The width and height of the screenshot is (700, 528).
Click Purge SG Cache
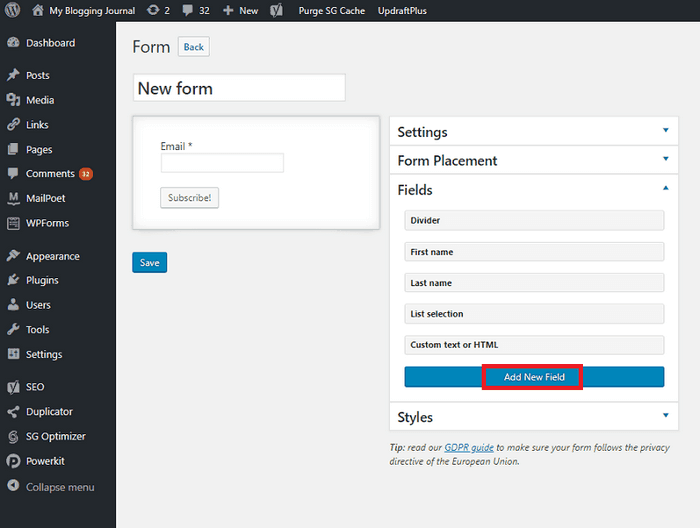[x=332, y=11]
